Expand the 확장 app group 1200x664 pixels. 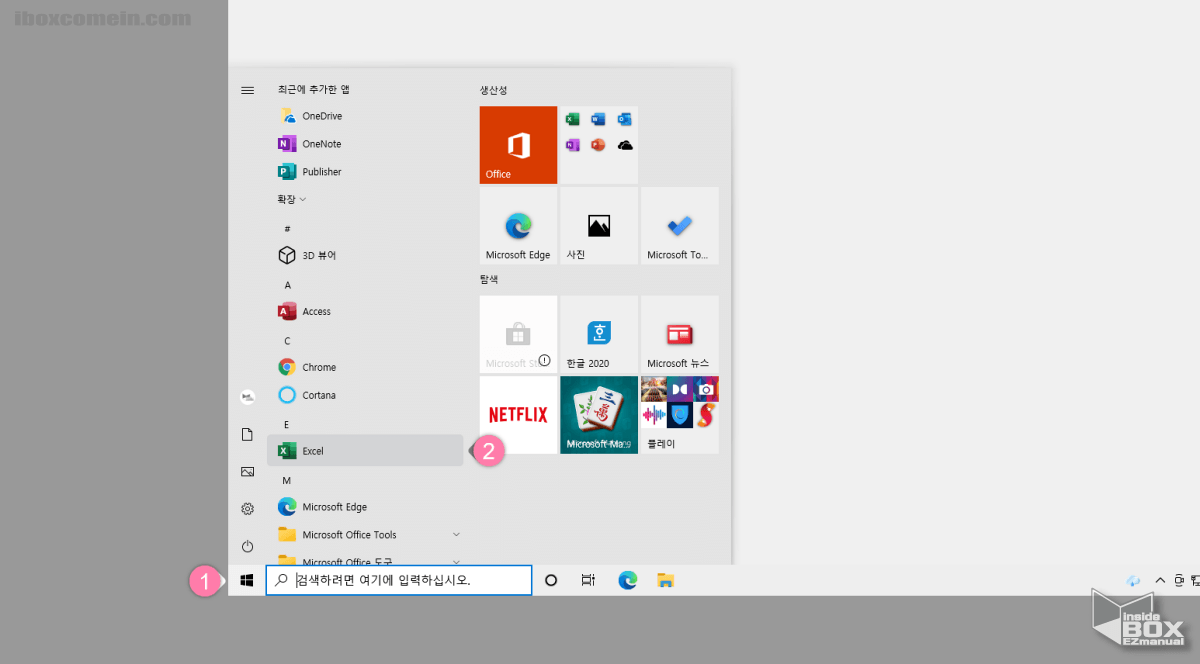click(x=290, y=198)
